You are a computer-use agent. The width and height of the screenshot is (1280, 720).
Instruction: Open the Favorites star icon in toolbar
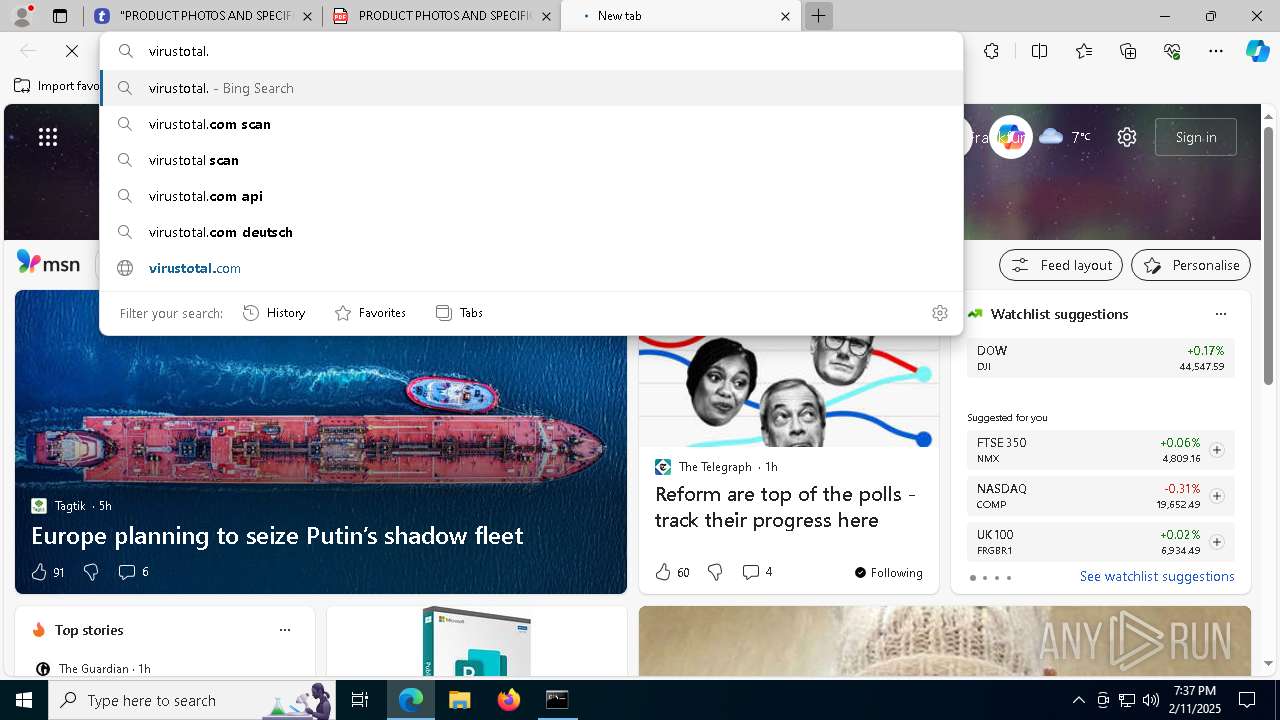(1084, 51)
